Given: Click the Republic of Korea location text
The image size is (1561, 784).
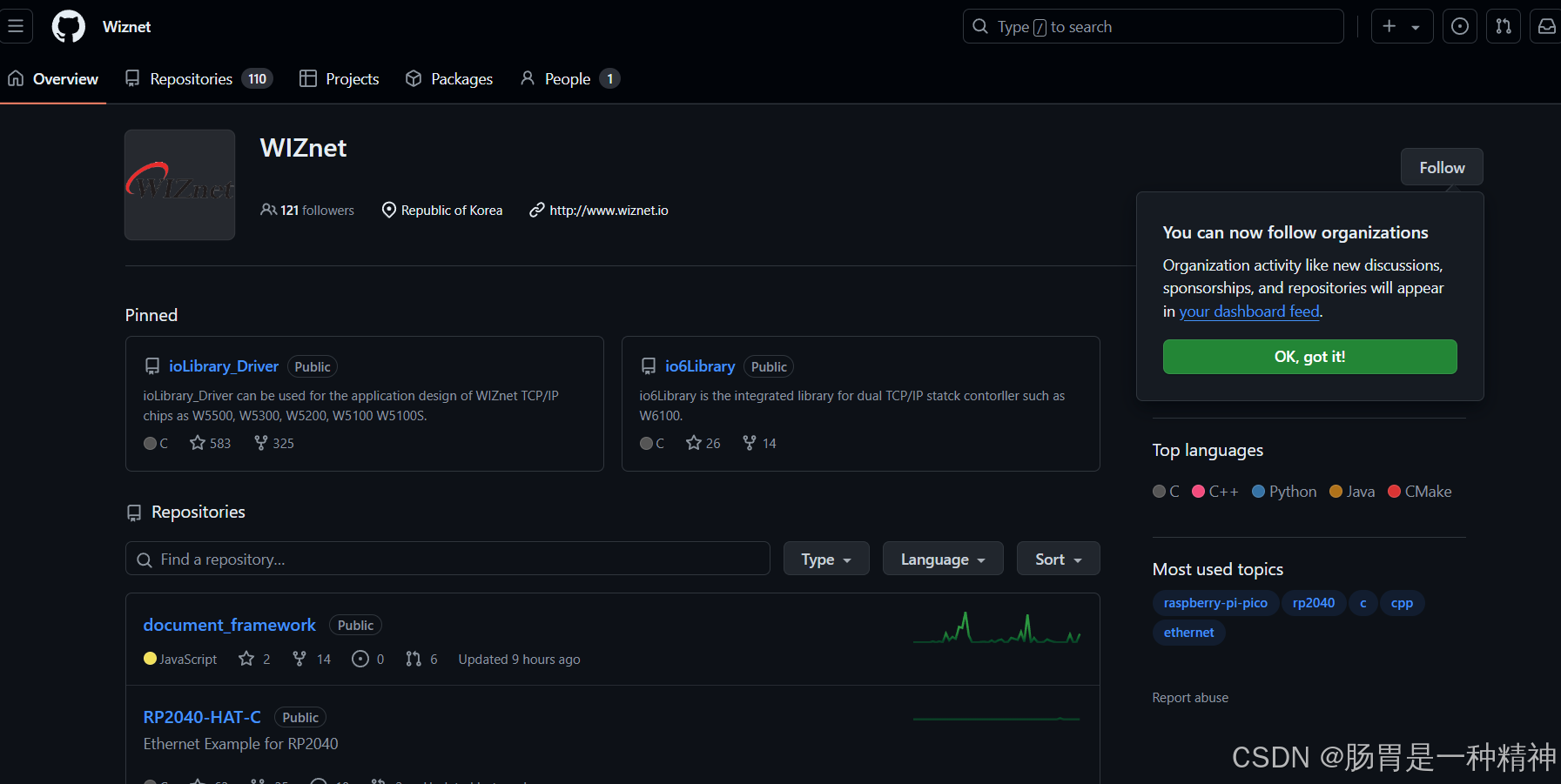Looking at the screenshot, I should click(x=452, y=210).
